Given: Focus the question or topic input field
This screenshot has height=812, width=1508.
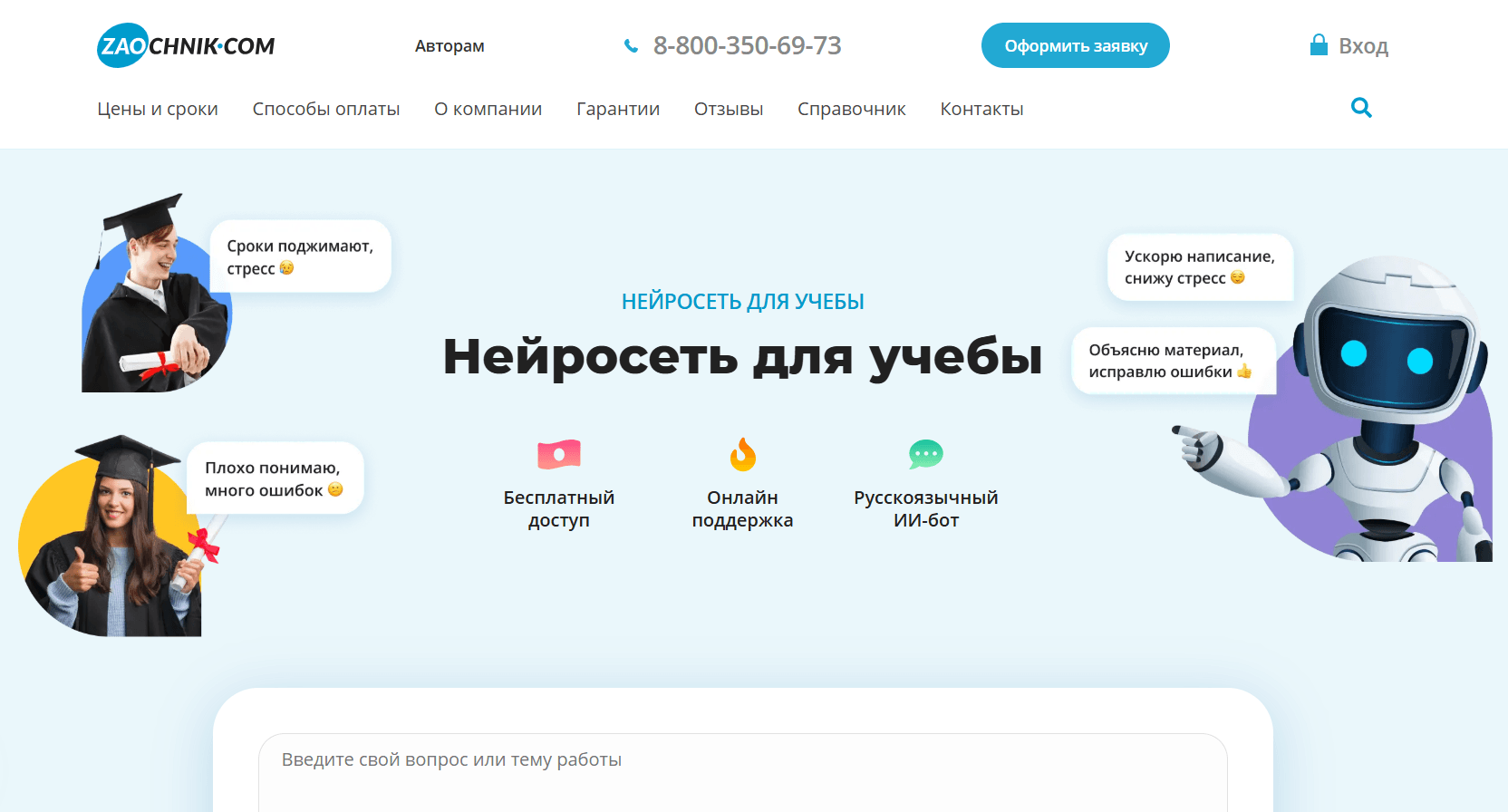Looking at the screenshot, I should pyautogui.click(x=743, y=772).
